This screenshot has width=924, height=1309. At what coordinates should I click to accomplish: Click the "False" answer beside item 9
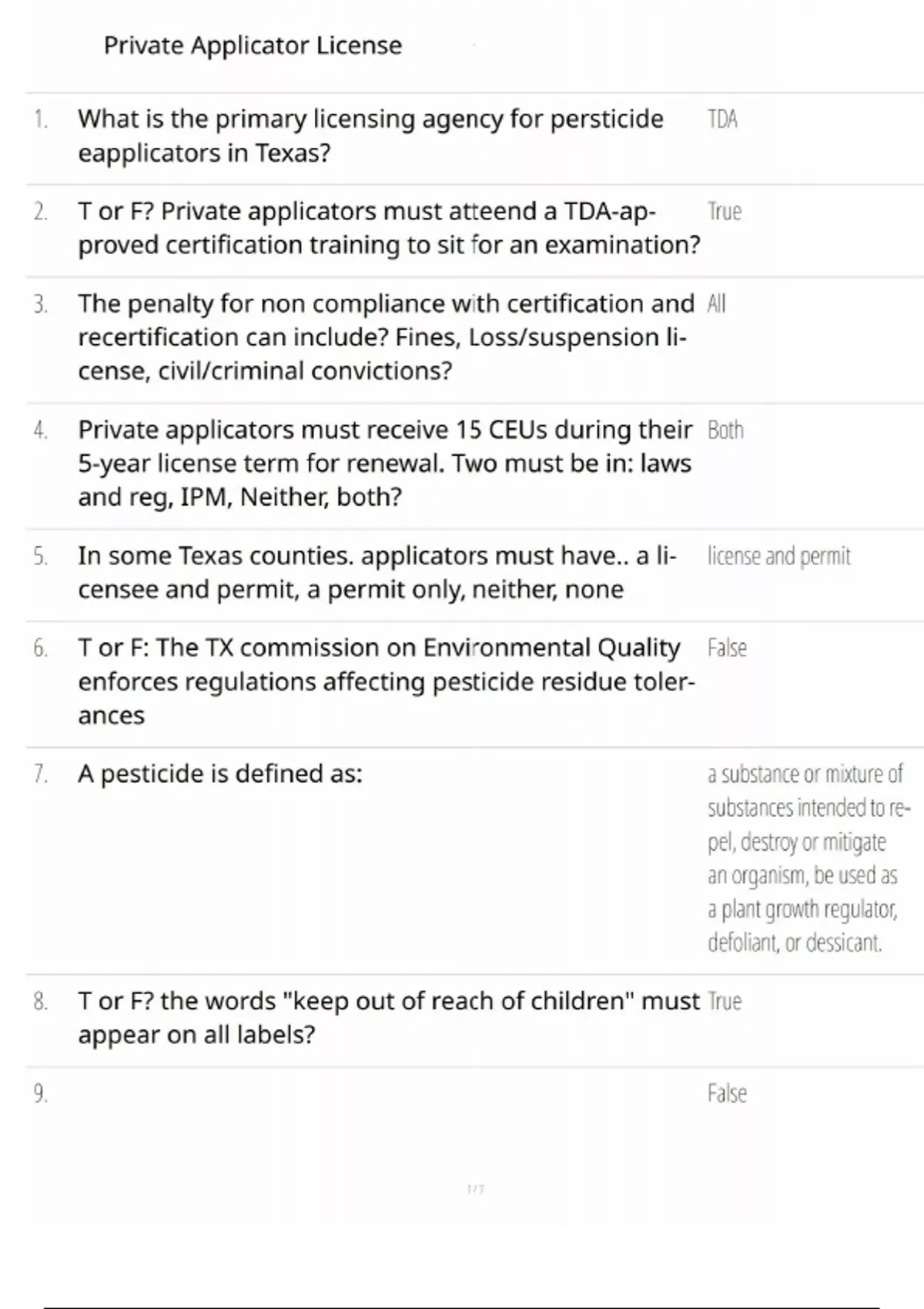(727, 1093)
